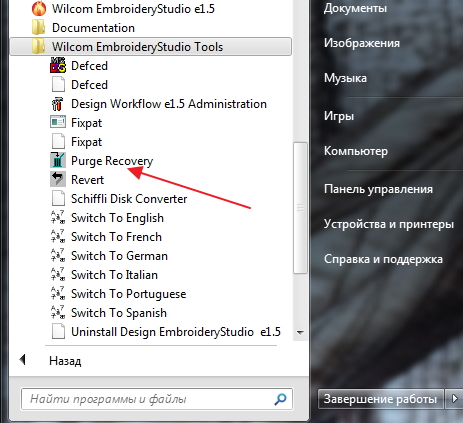Image resolution: width=463 pixels, height=423 pixels.
Task: Click the Найти программы и файлы search box
Action: point(157,399)
